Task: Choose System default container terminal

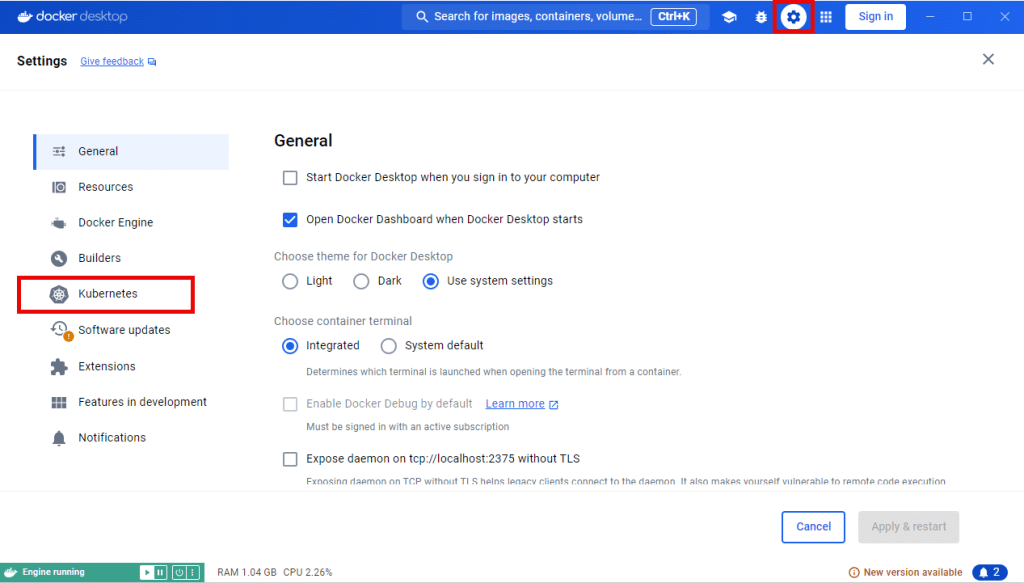Action: [x=389, y=346]
